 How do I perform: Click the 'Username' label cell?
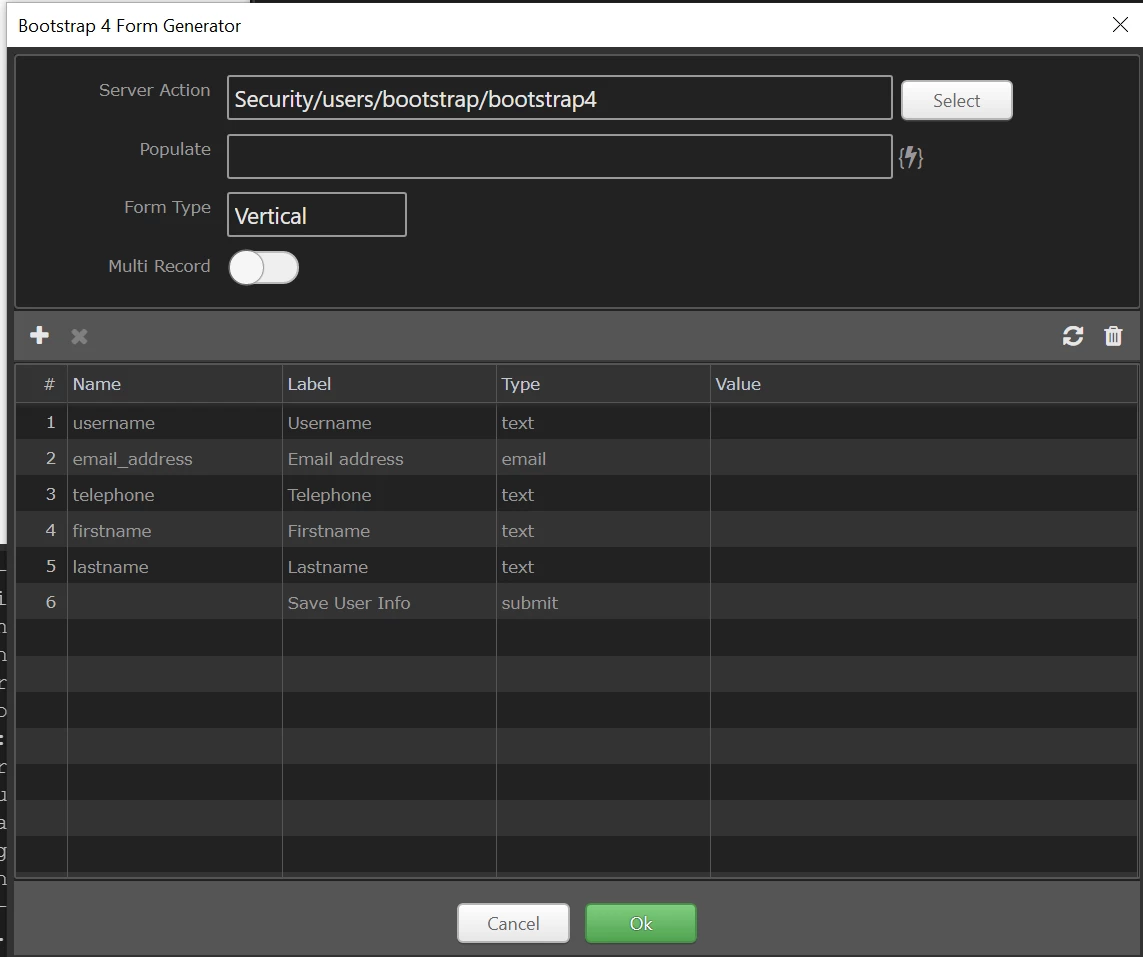click(389, 422)
